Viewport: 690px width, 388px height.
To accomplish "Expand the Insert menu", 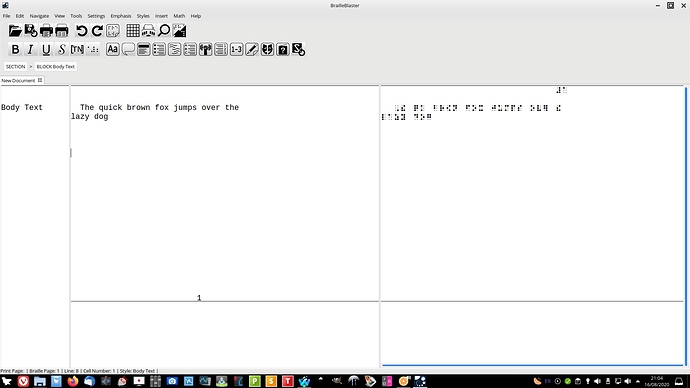I will [x=161, y=16].
